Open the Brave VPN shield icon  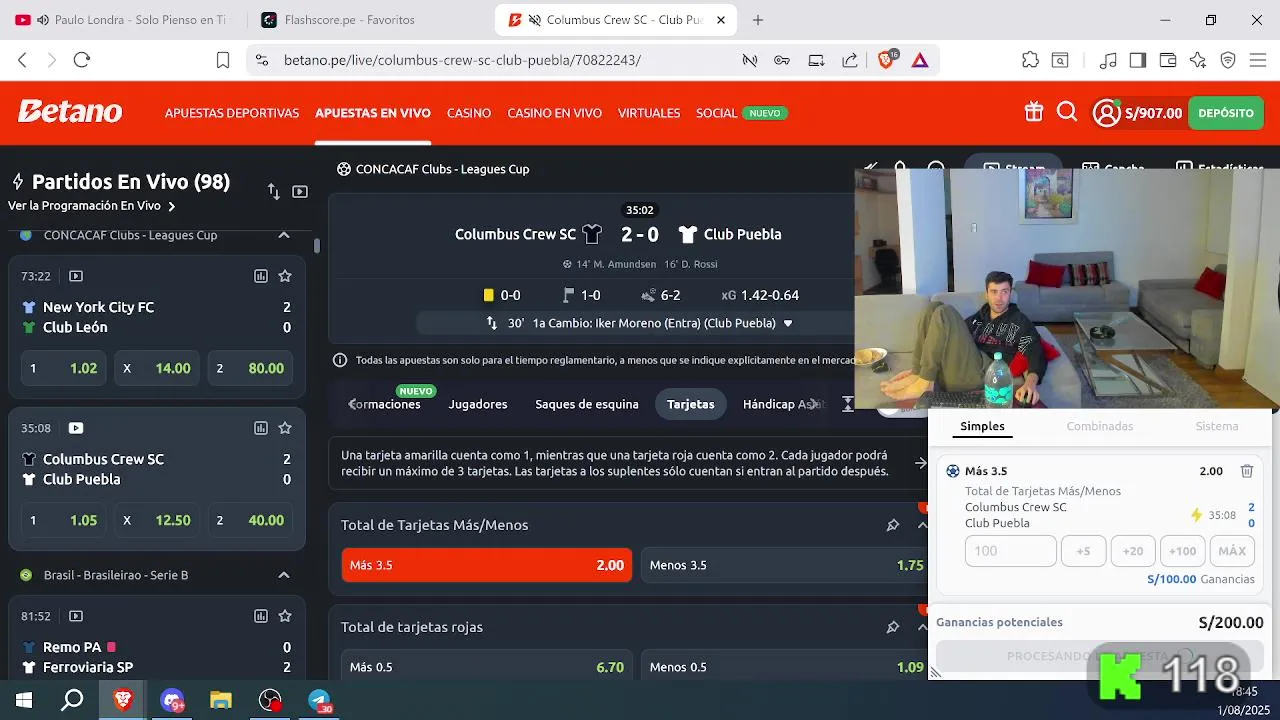click(x=1229, y=60)
